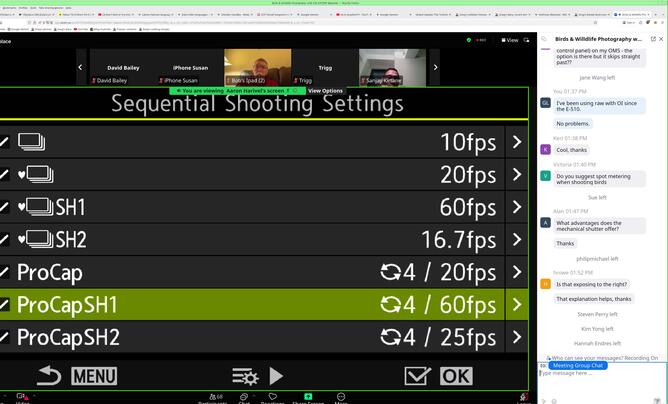Open the View Options dropdown

[325, 90]
